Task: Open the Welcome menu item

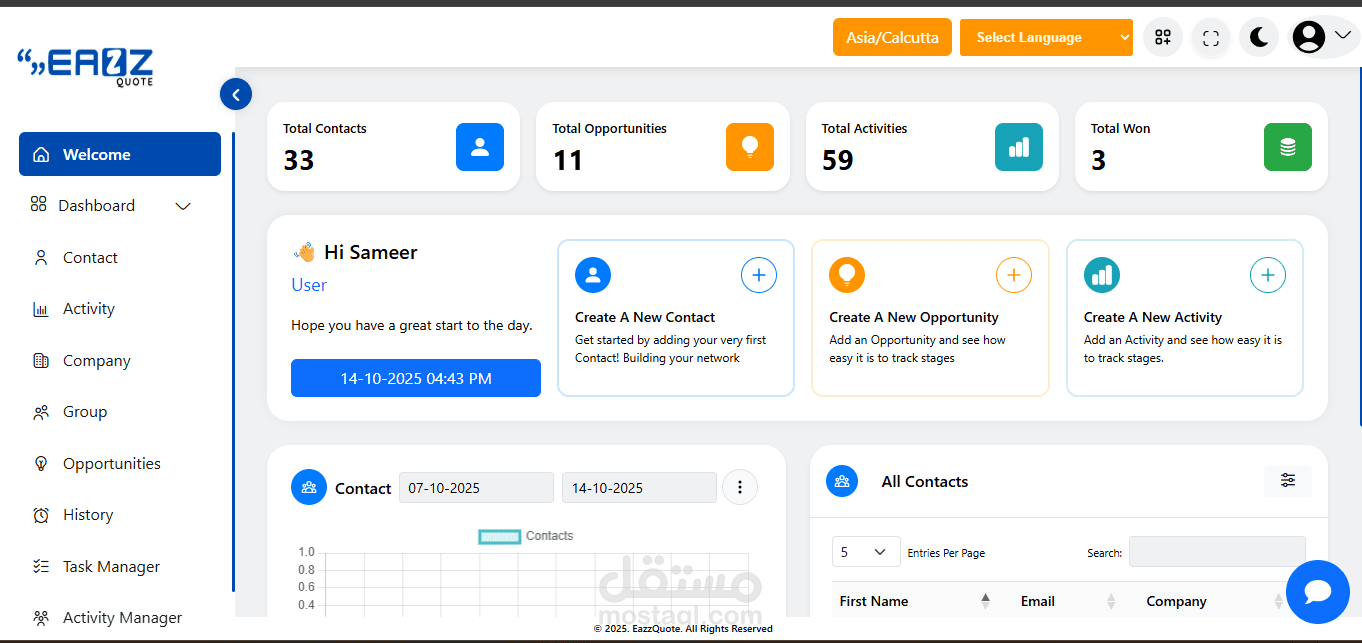Action: click(120, 154)
